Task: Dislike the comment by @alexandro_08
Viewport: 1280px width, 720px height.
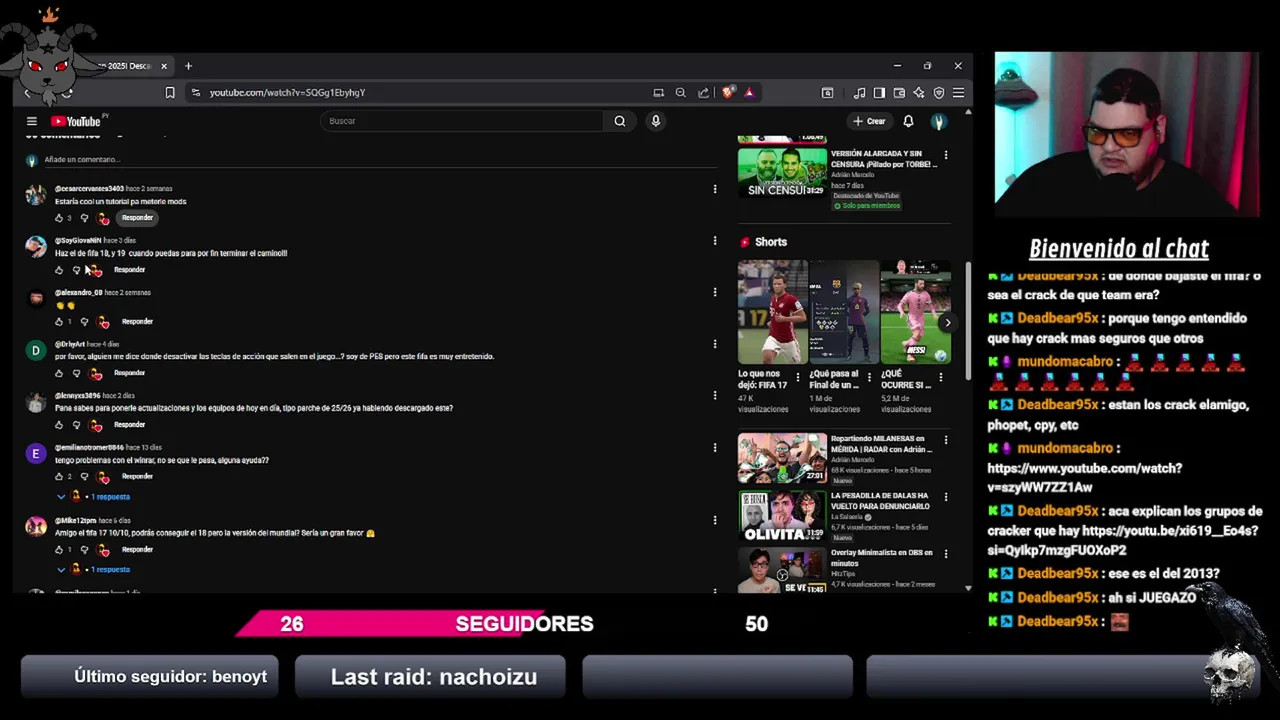Action: (x=84, y=322)
